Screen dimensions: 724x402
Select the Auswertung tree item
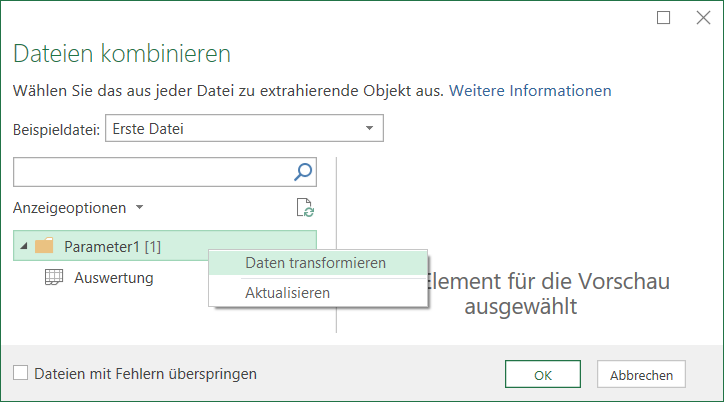click(113, 278)
